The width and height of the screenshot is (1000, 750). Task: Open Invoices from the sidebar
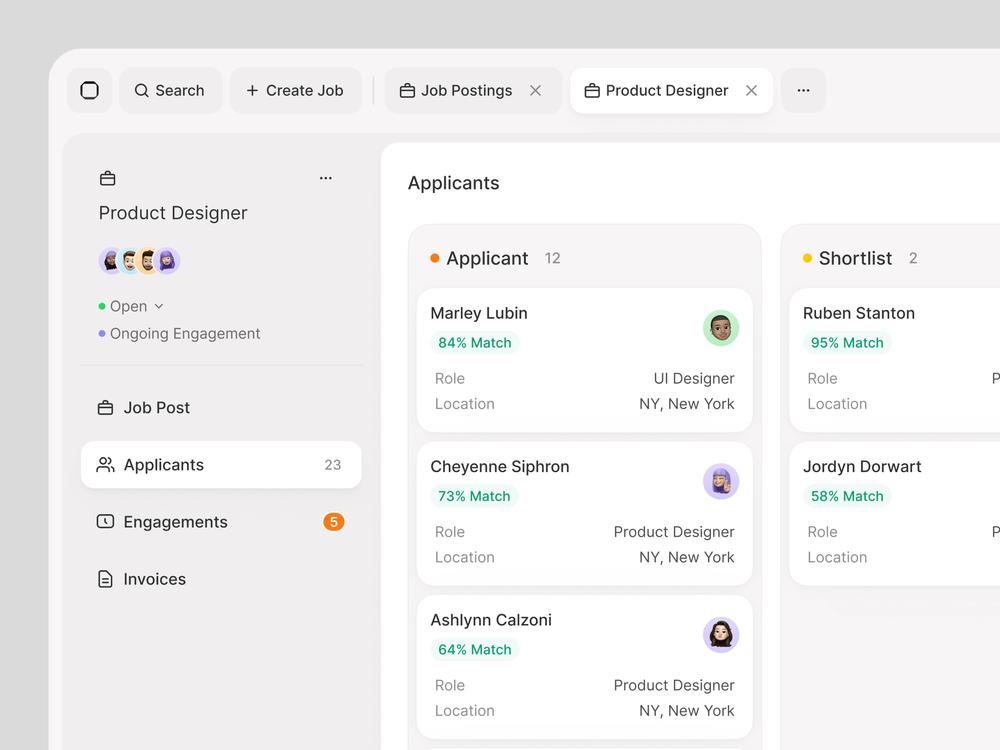click(x=221, y=579)
